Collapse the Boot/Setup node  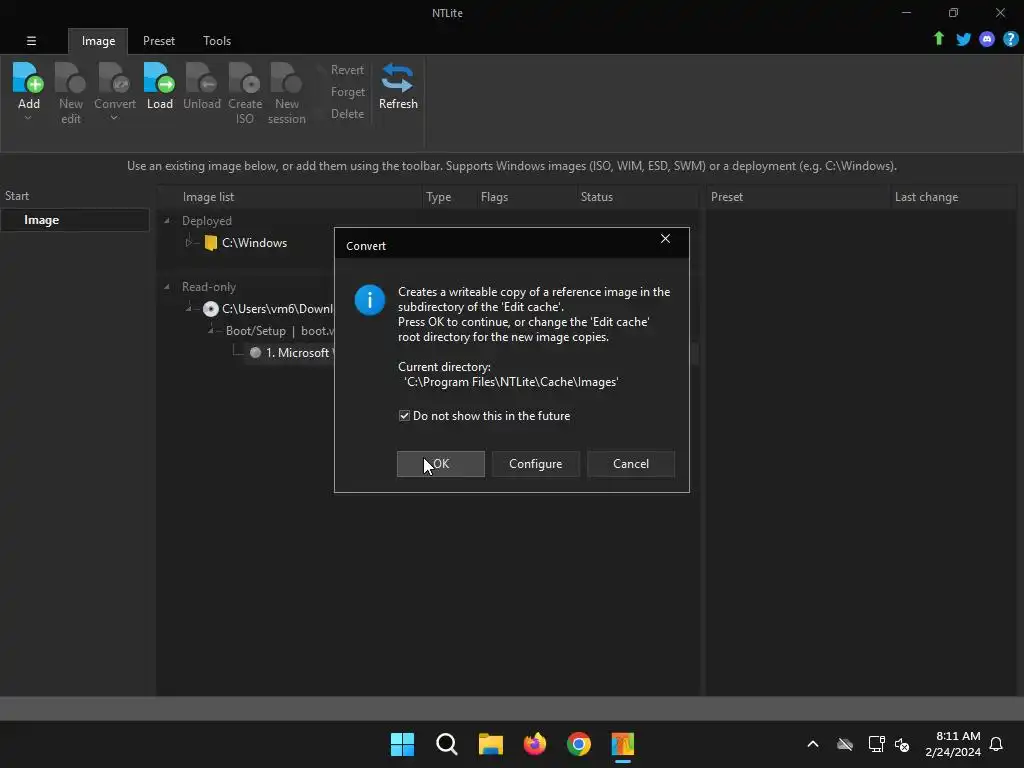[211, 330]
